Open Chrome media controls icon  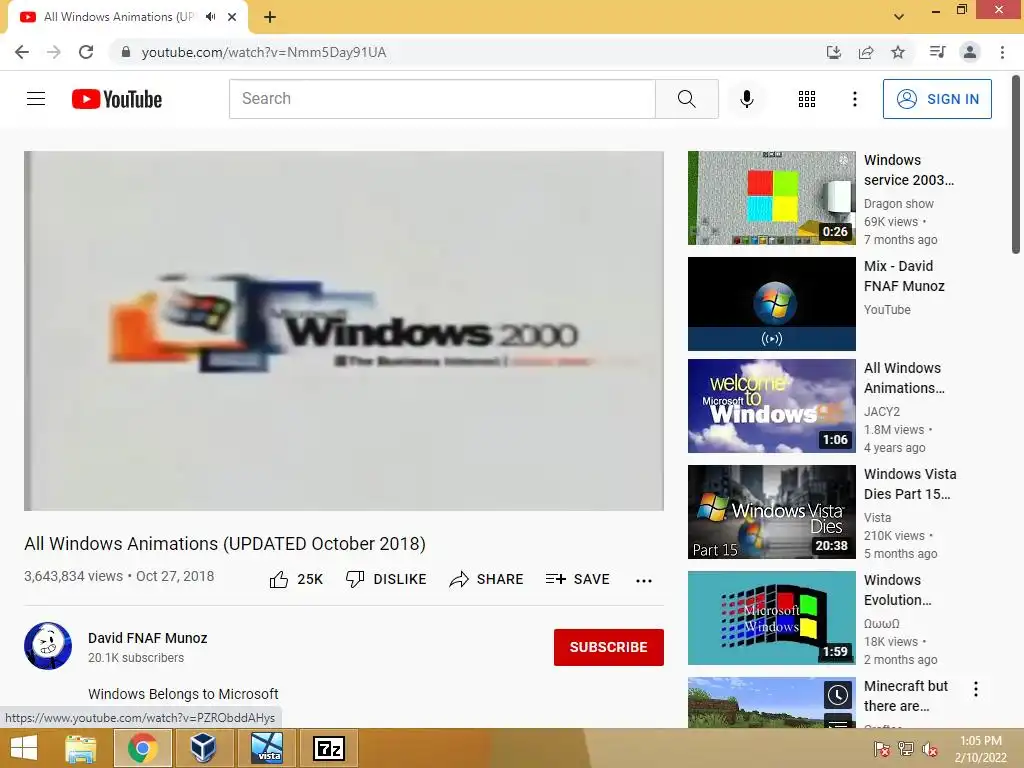(x=937, y=52)
